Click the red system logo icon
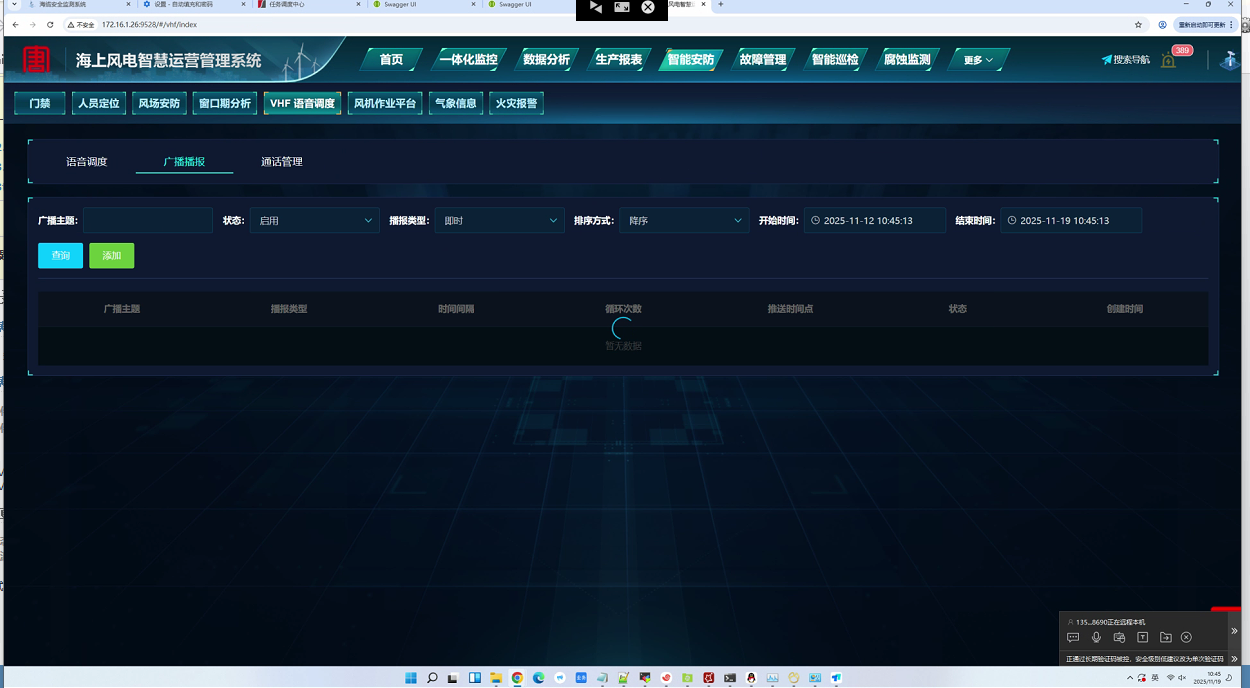The width and height of the screenshot is (1250, 688). [37, 60]
